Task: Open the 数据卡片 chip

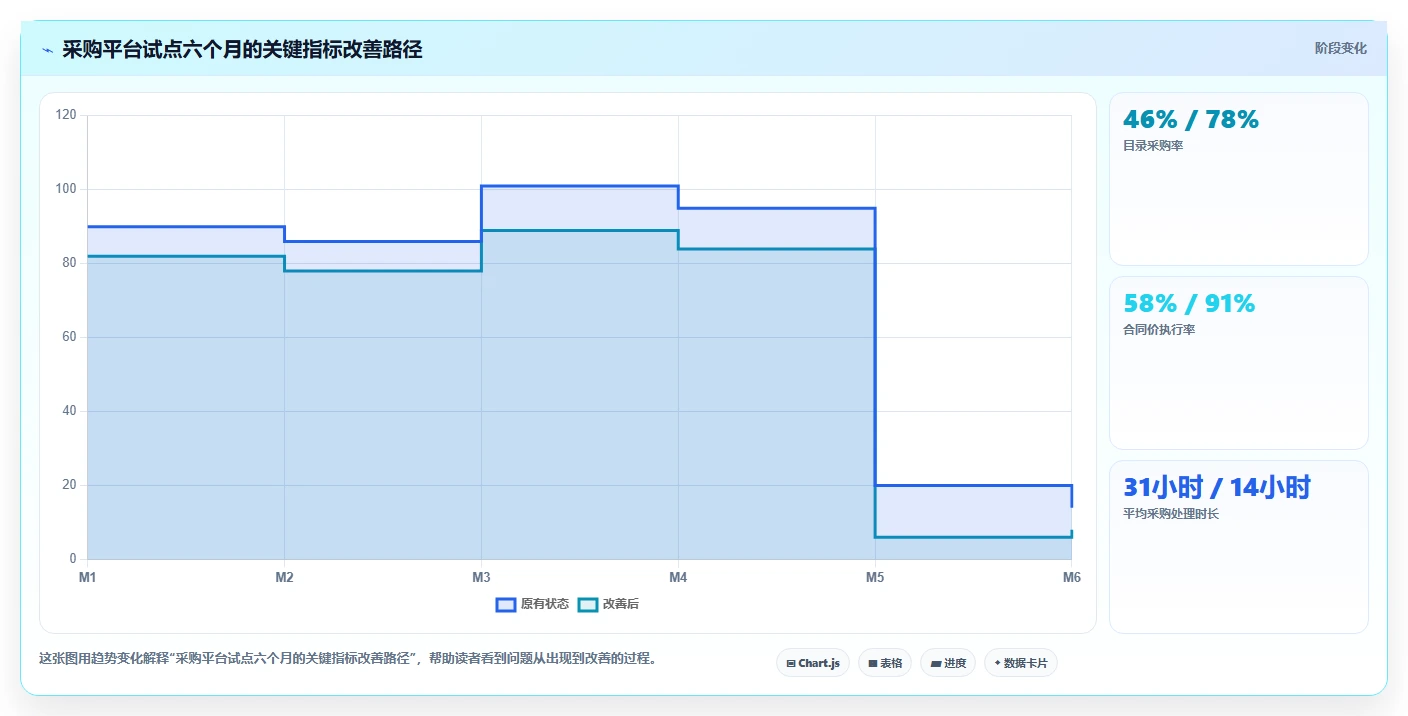Action: 1021,663
